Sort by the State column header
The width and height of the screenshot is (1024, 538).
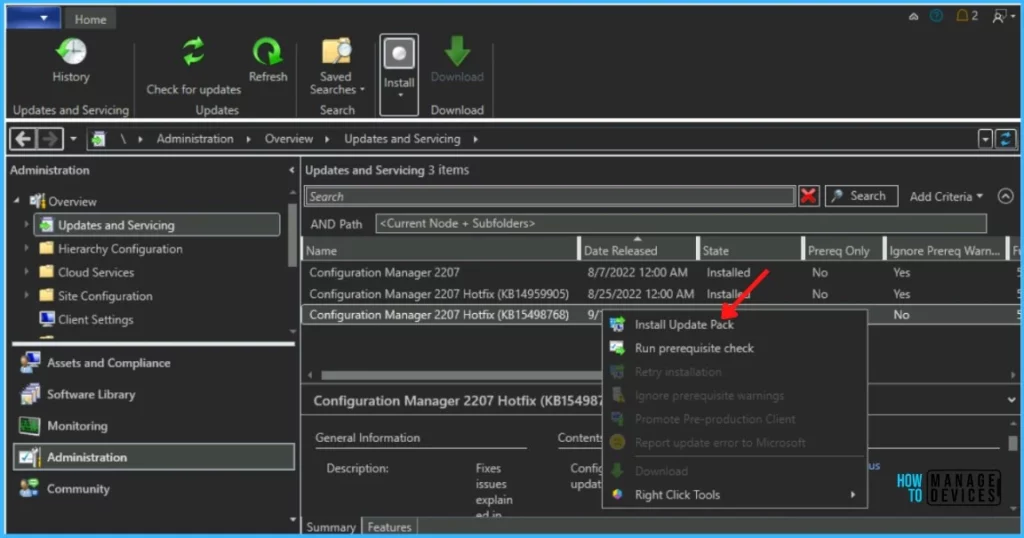click(750, 250)
